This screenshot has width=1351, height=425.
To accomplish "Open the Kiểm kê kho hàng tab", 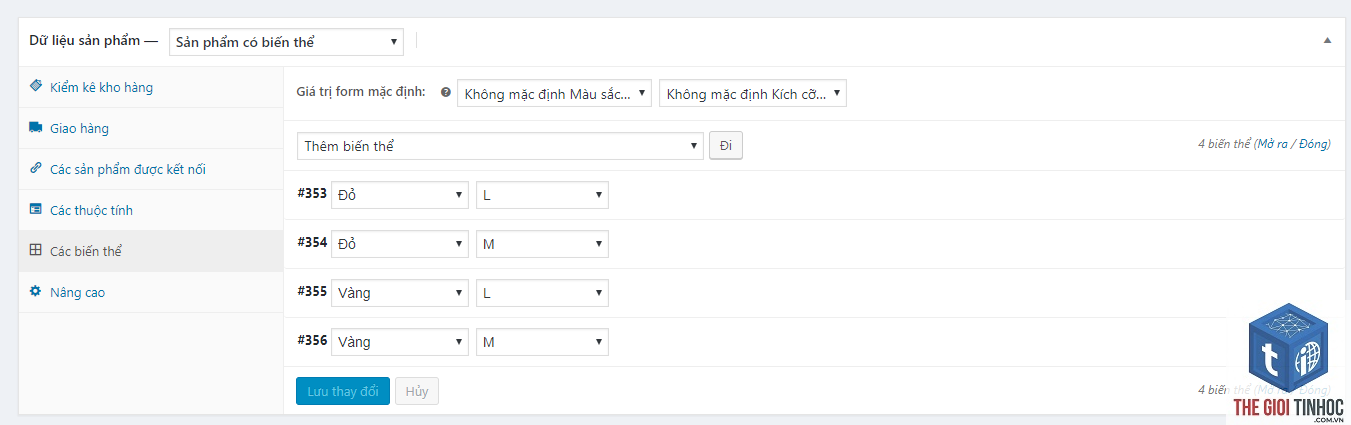I will (x=151, y=87).
